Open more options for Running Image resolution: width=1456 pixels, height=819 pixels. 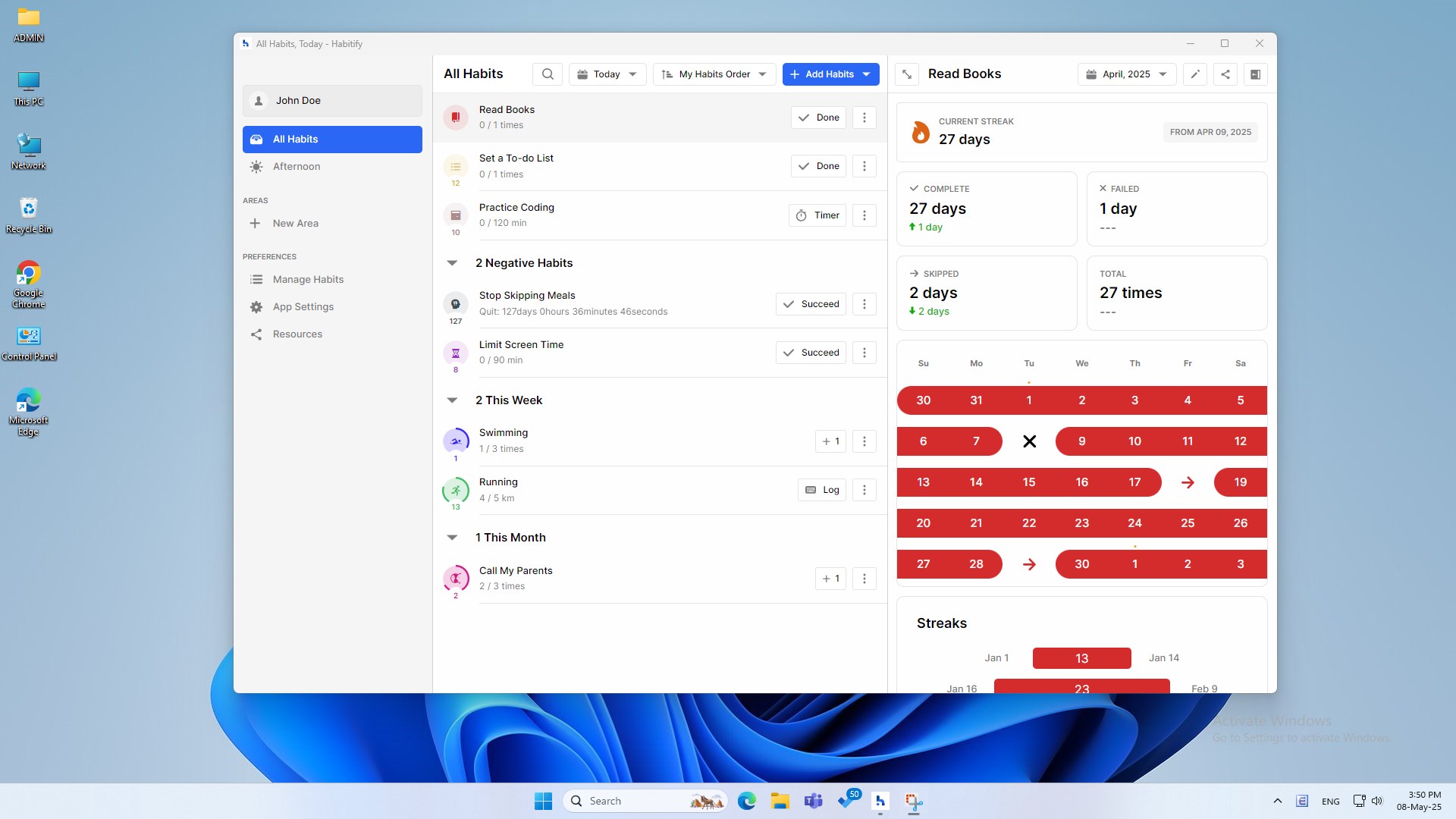864,490
